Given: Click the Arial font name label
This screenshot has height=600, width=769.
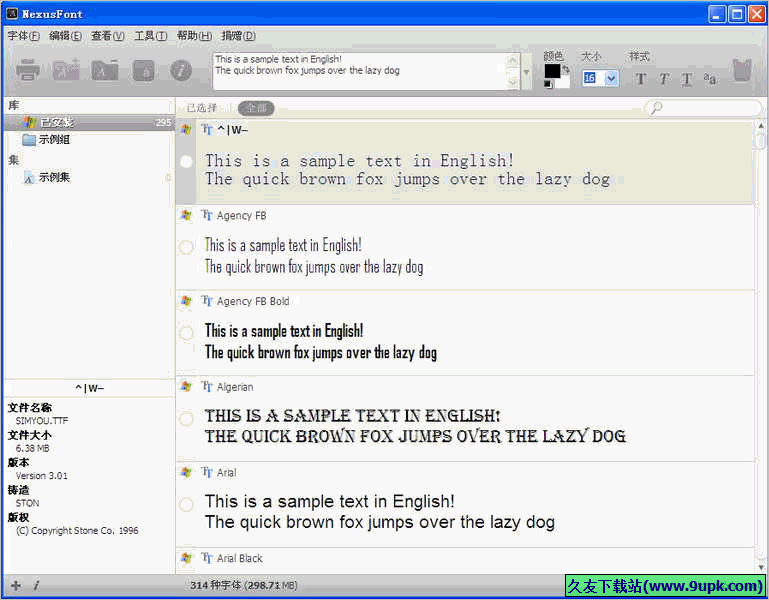Looking at the screenshot, I should (x=226, y=472).
